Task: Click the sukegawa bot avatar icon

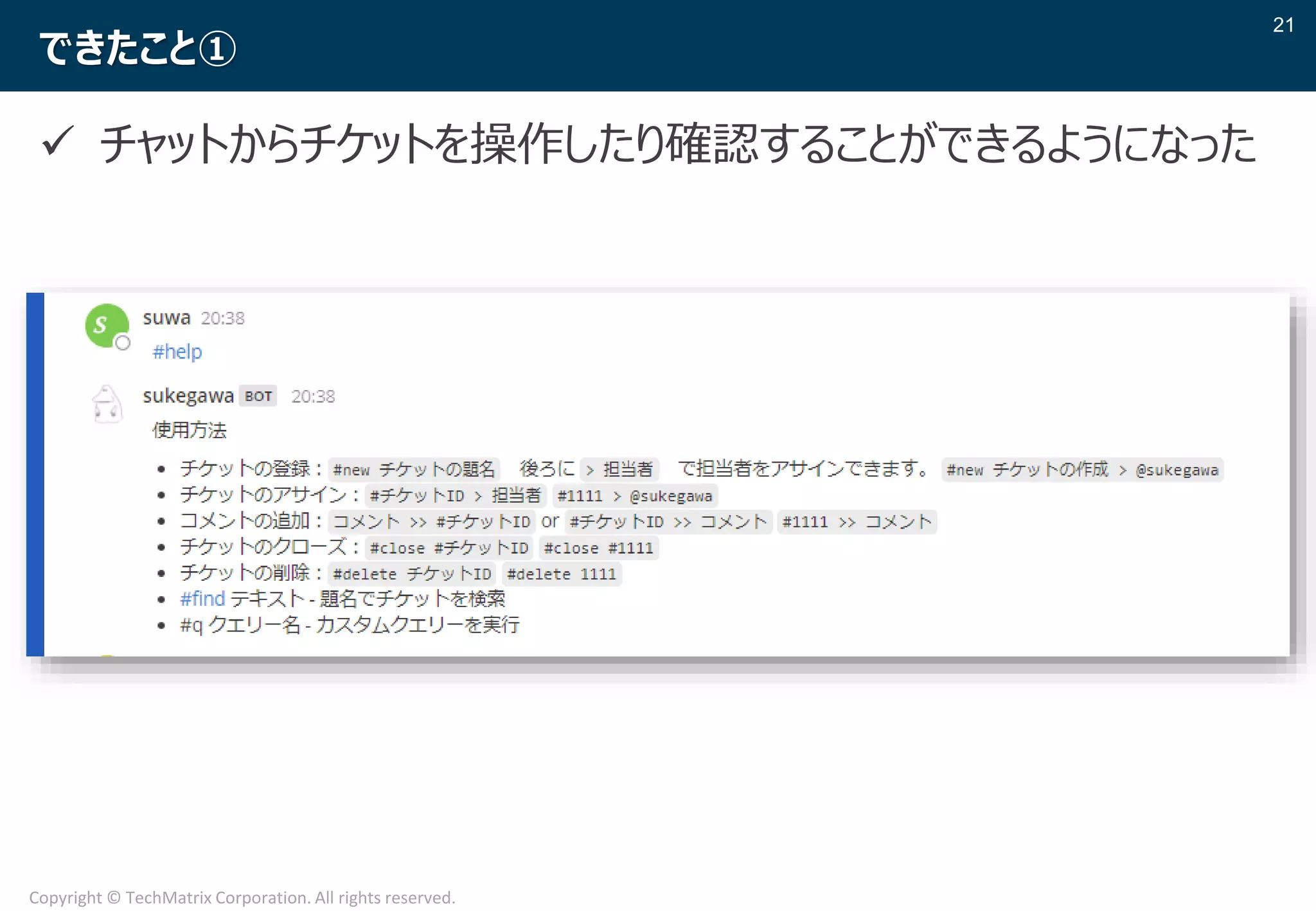Action: pos(107,404)
